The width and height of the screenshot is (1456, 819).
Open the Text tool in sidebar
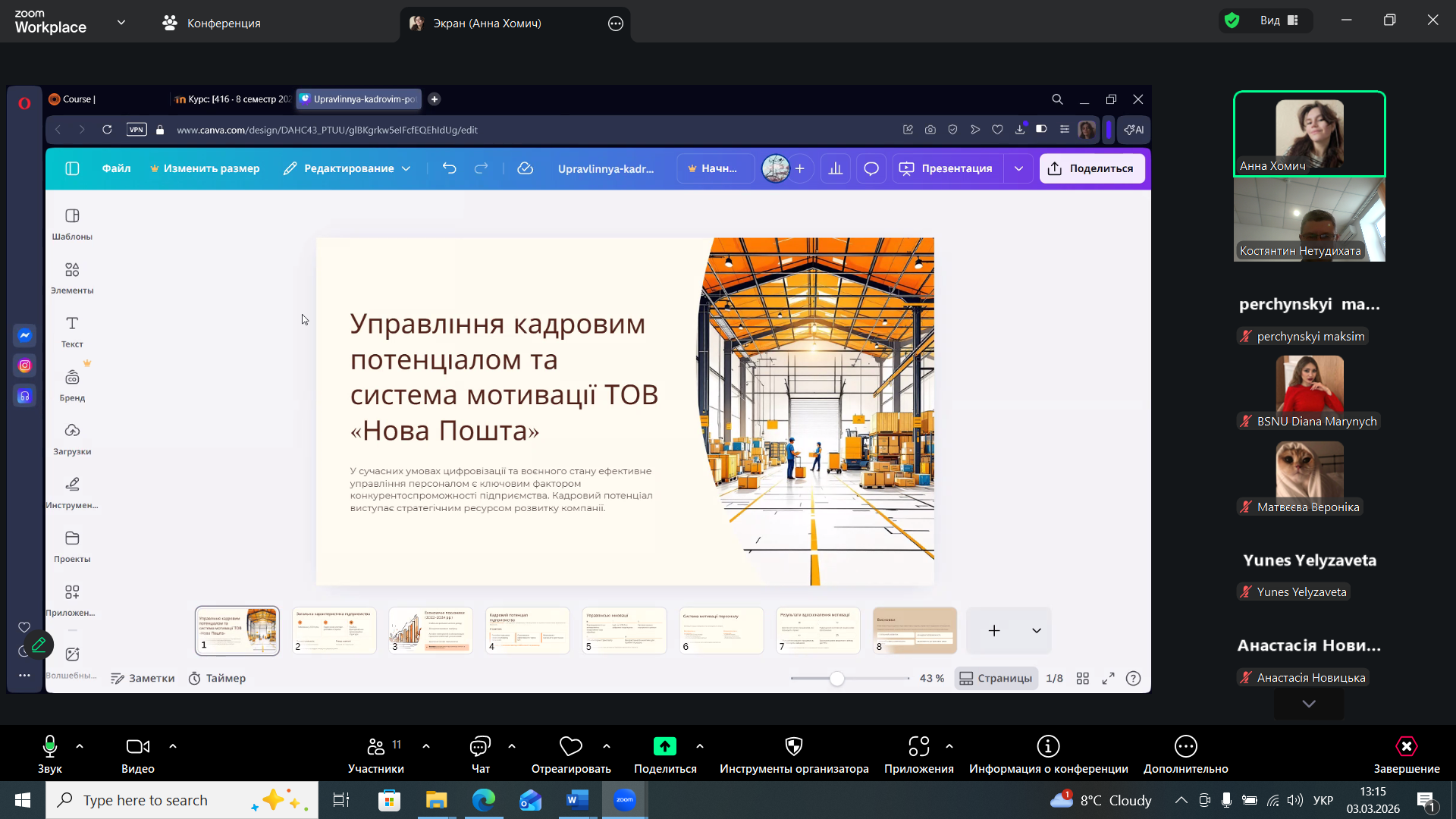tap(72, 331)
